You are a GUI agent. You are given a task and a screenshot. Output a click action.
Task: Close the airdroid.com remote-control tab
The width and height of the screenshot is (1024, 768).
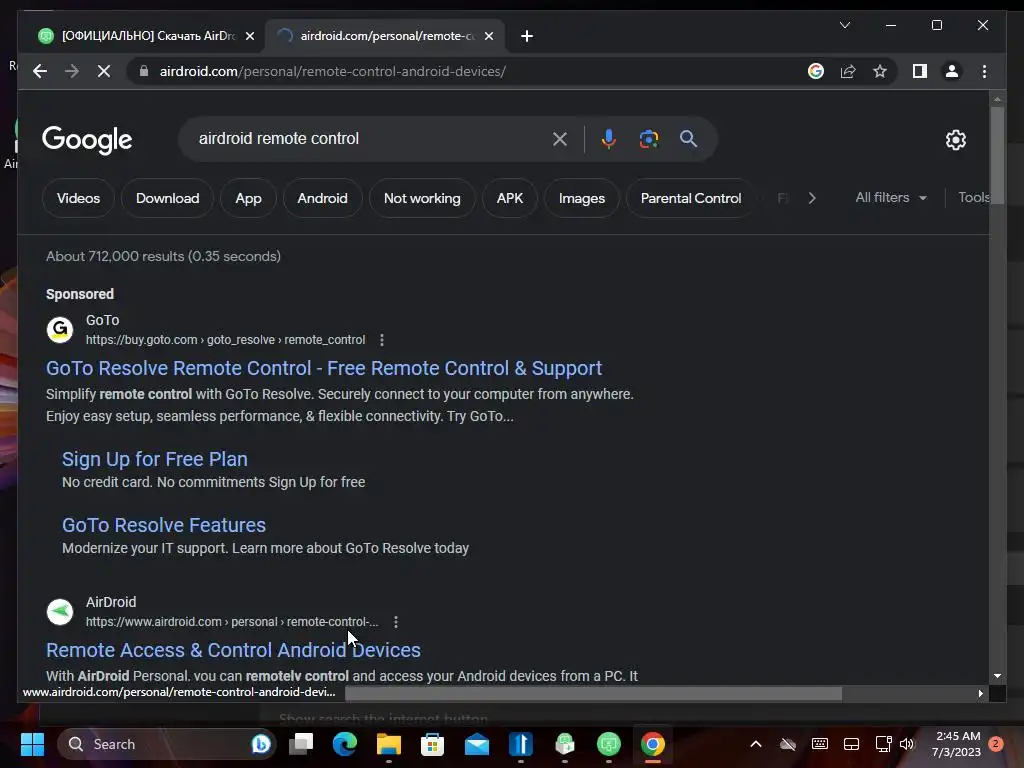pyautogui.click(x=488, y=36)
